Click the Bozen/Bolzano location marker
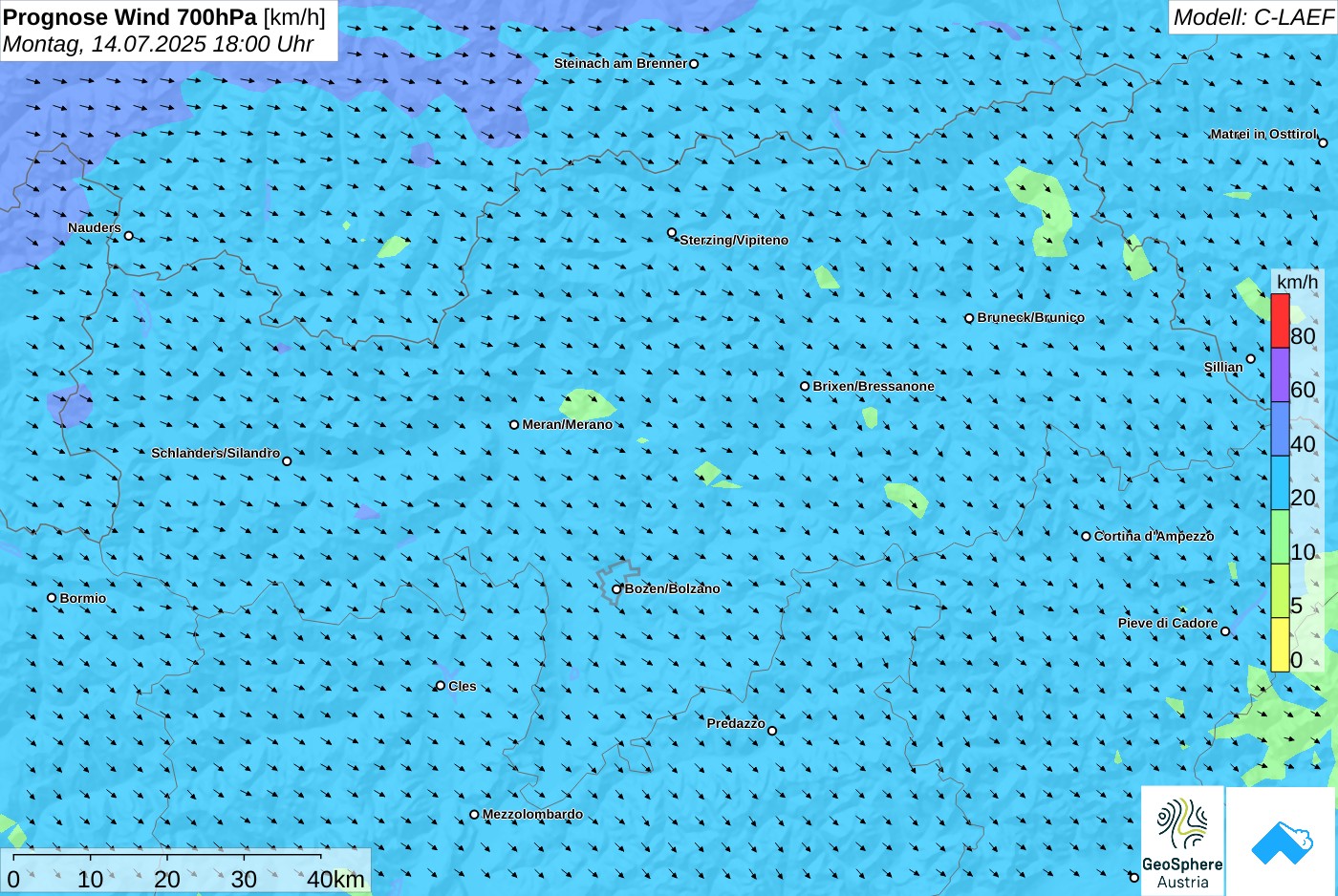This screenshot has width=1338, height=896. [616, 589]
